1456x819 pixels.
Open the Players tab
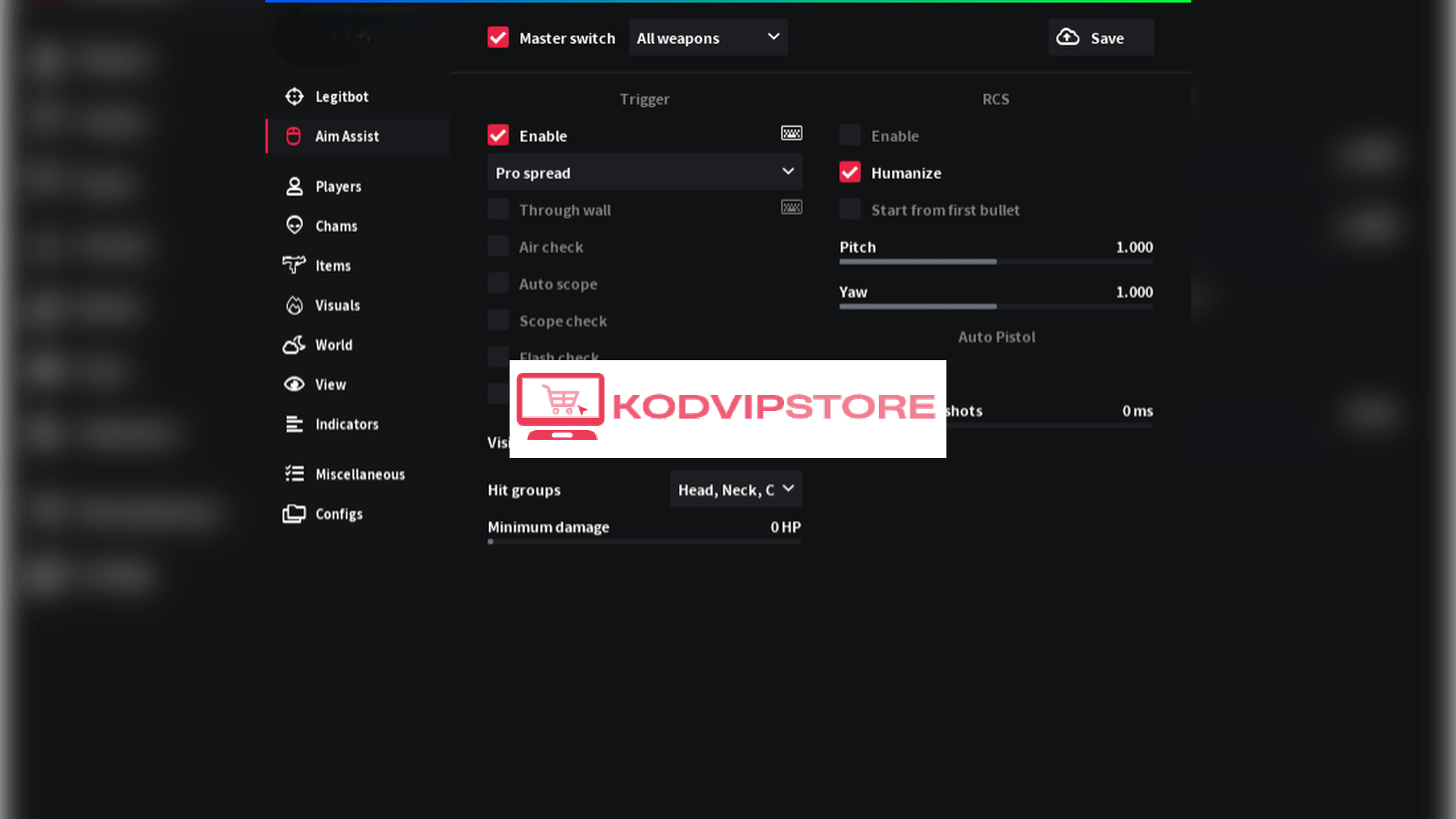click(x=358, y=186)
